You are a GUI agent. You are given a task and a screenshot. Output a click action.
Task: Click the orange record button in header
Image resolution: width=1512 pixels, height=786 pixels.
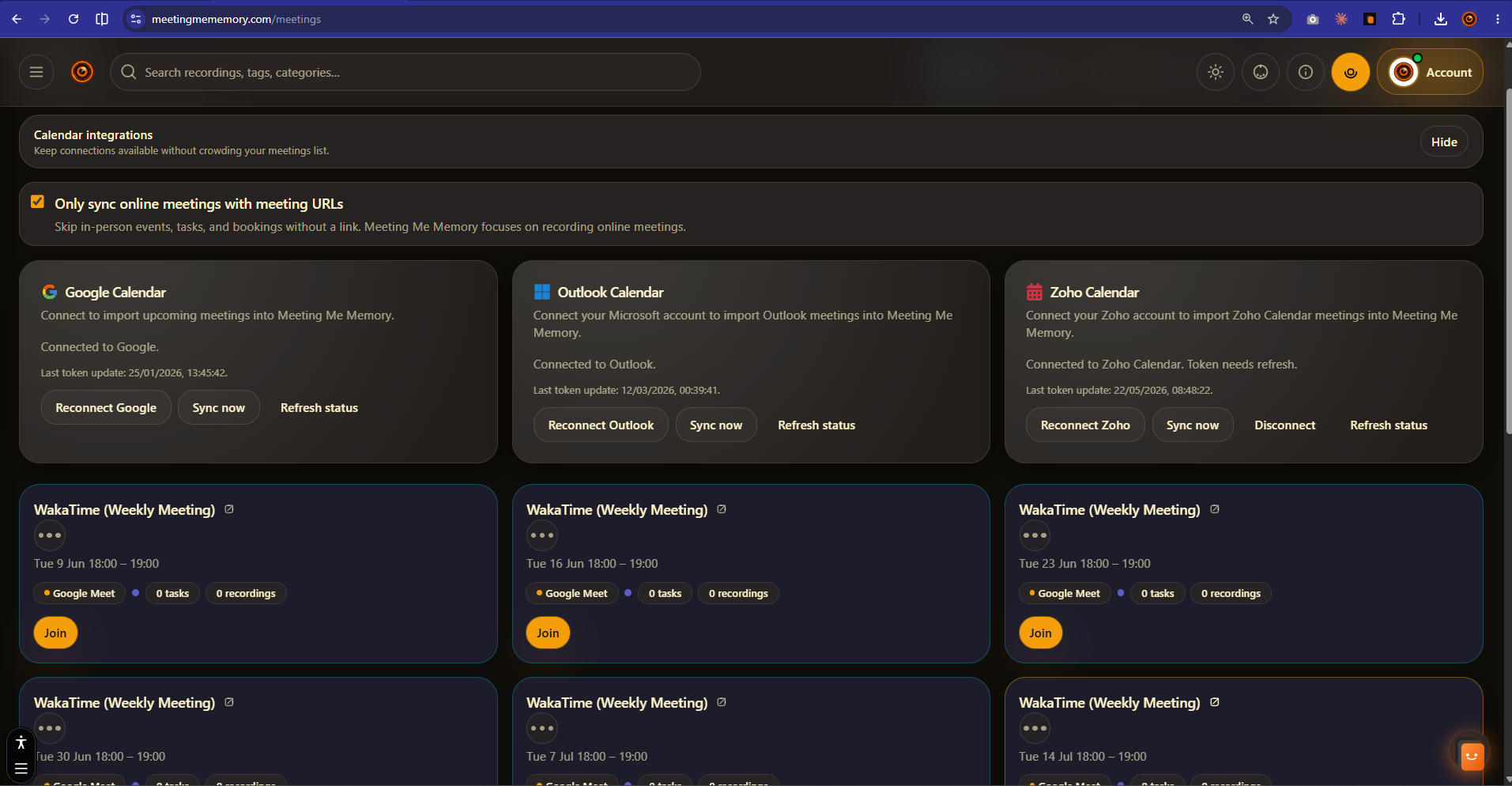[x=1351, y=72]
